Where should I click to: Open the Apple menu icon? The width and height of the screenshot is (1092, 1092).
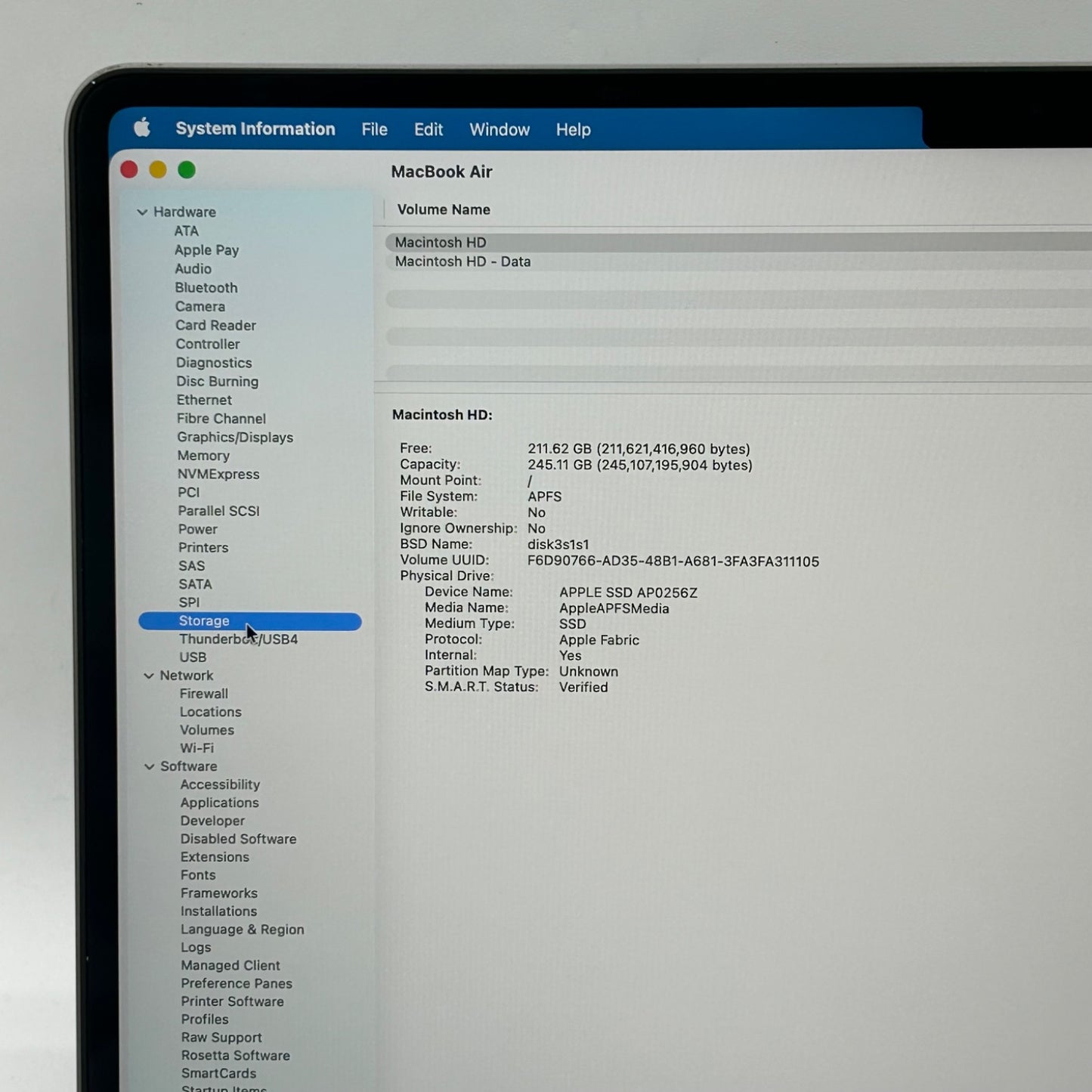pos(142,128)
